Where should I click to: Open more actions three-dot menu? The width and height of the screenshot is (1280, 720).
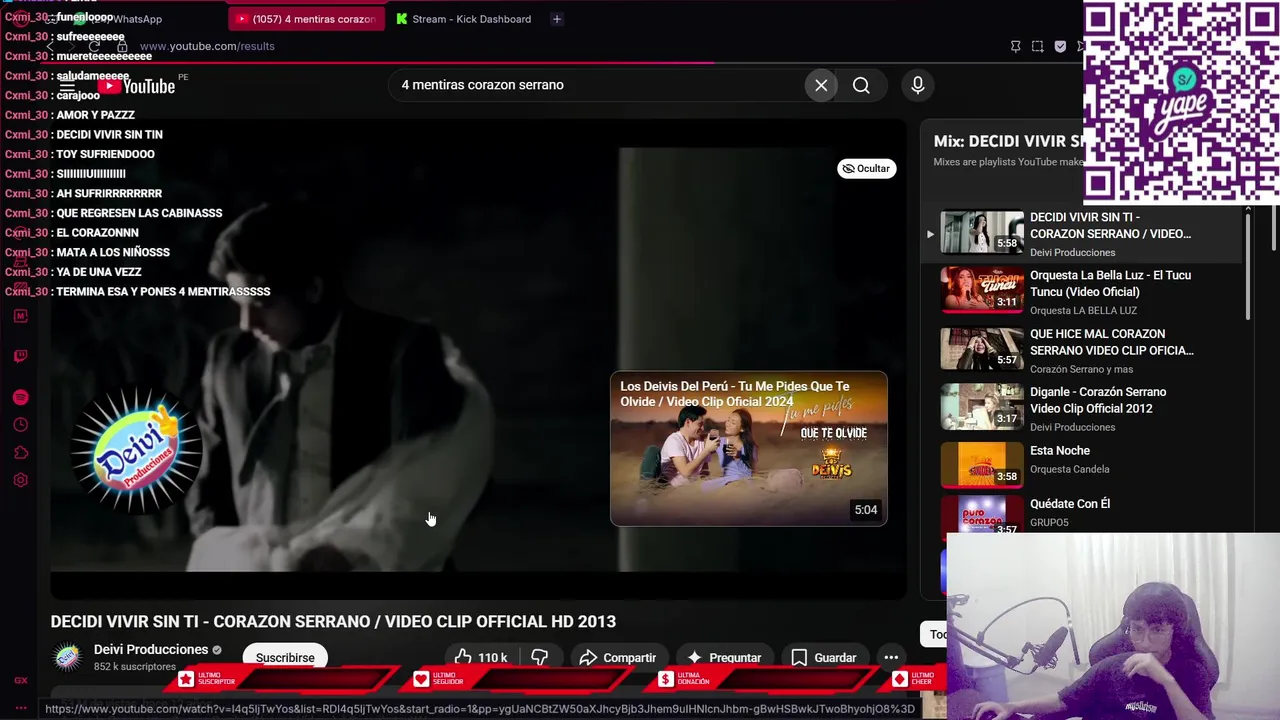pos(891,657)
